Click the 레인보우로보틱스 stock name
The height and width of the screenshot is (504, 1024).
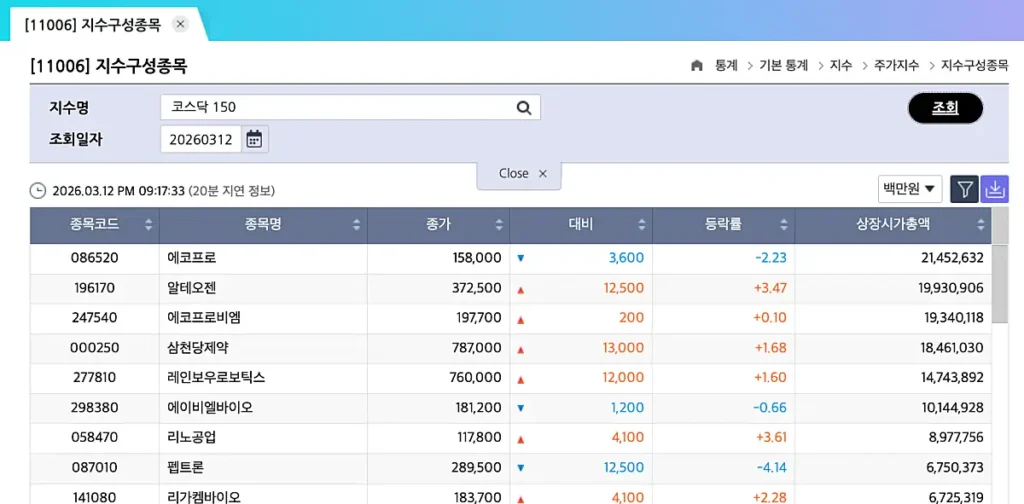point(216,378)
